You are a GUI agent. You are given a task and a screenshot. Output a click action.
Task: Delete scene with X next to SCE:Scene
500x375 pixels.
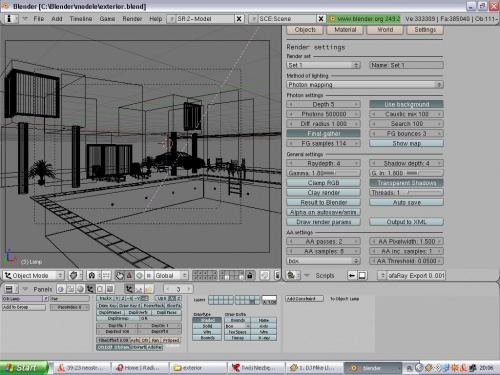click(x=321, y=19)
